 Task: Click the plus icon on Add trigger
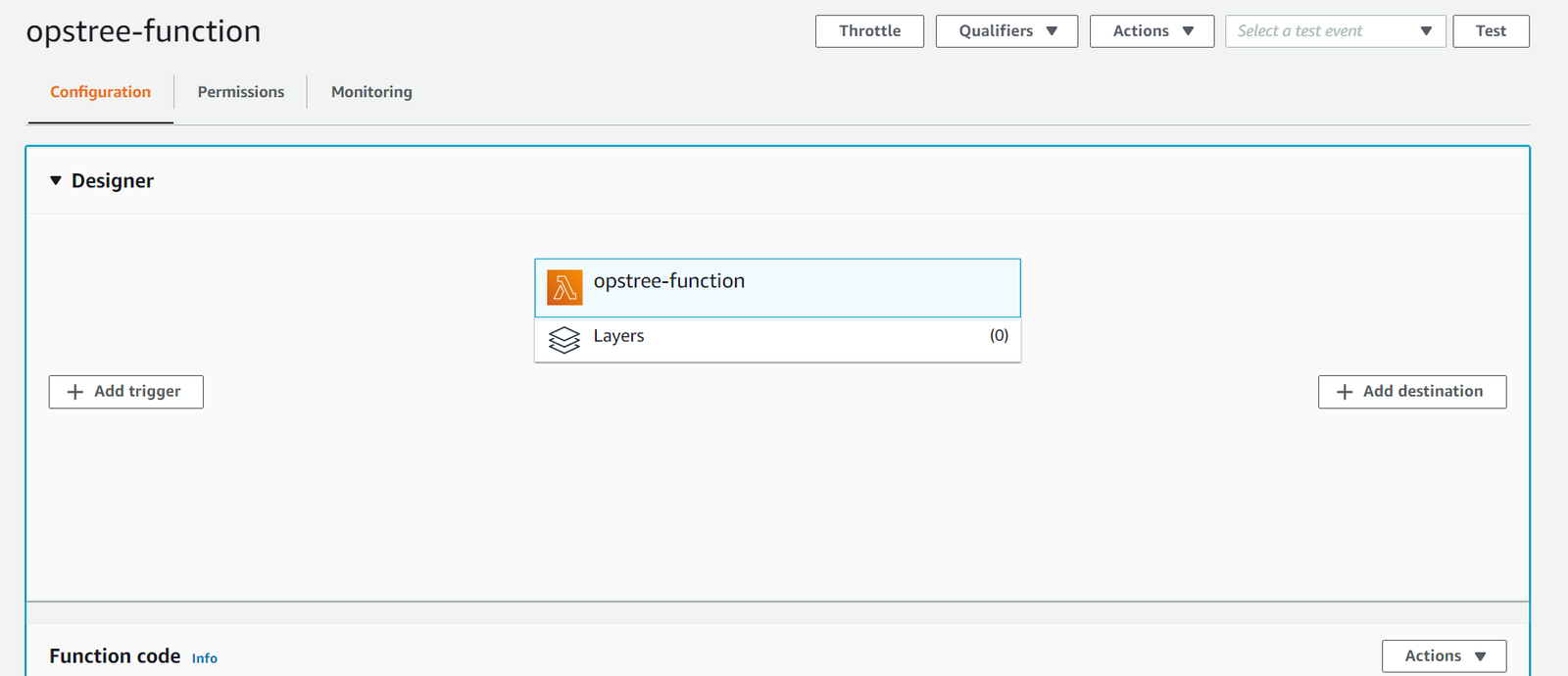(x=75, y=392)
